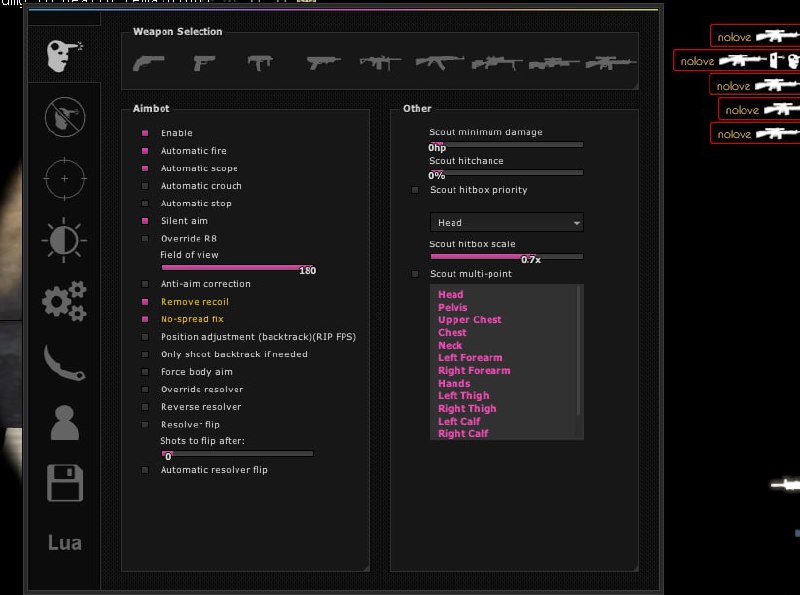Screen dimensions: 800x595
Task: Select the AK-47 rifle in Weapon Selection
Action: pyautogui.click(x=439, y=63)
